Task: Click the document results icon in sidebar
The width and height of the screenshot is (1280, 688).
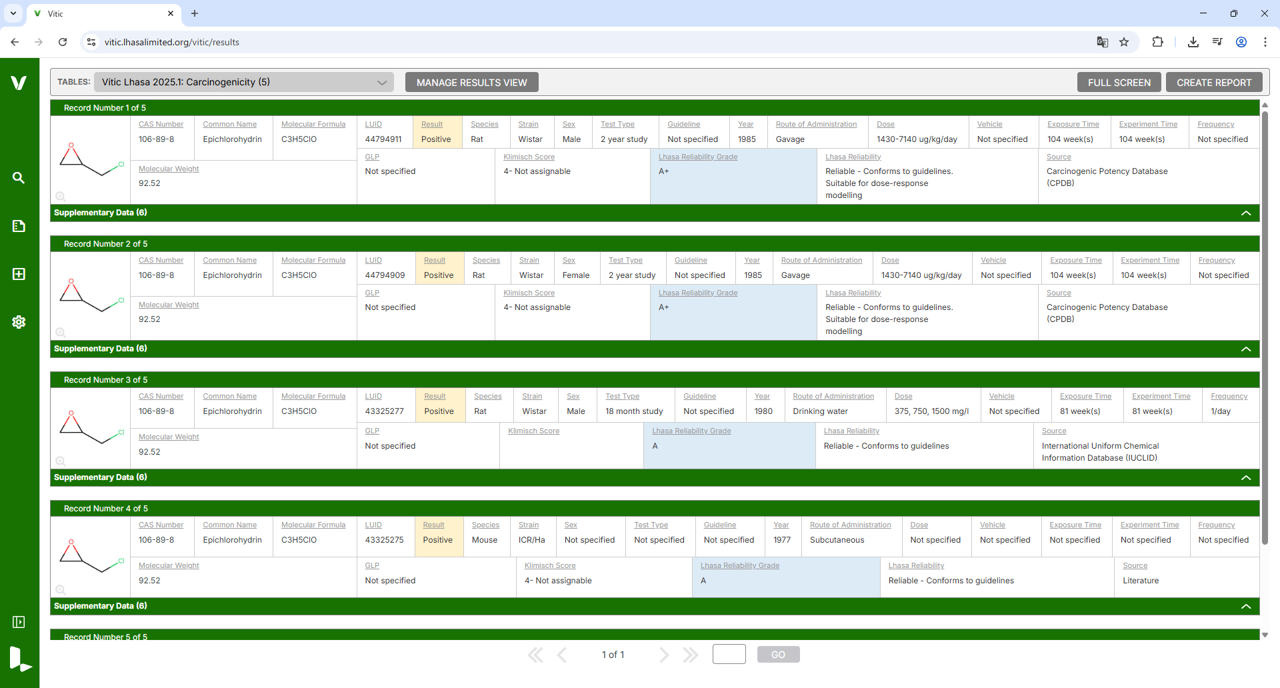Action: [x=18, y=226]
